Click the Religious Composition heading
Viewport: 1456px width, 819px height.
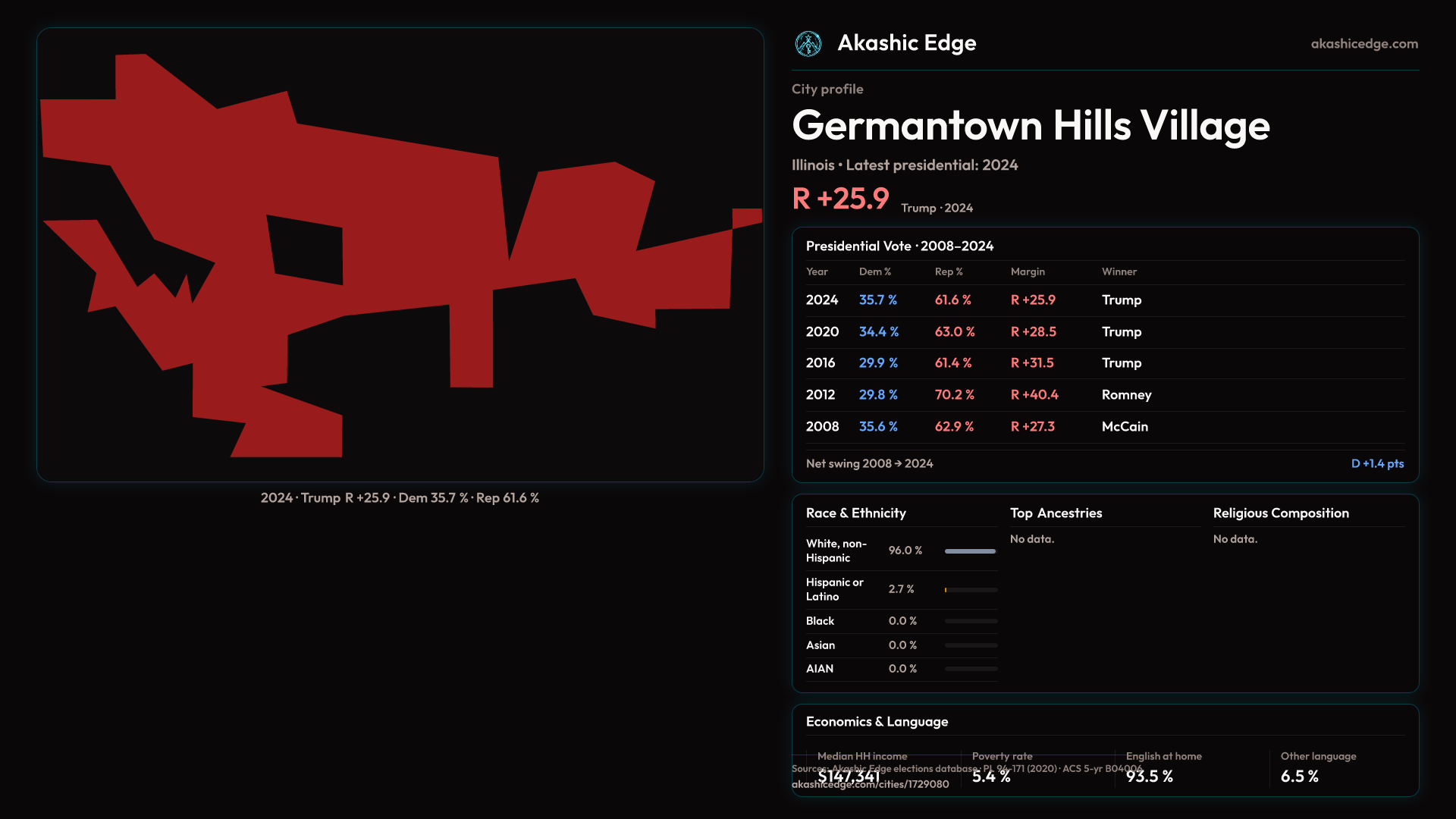(1280, 513)
